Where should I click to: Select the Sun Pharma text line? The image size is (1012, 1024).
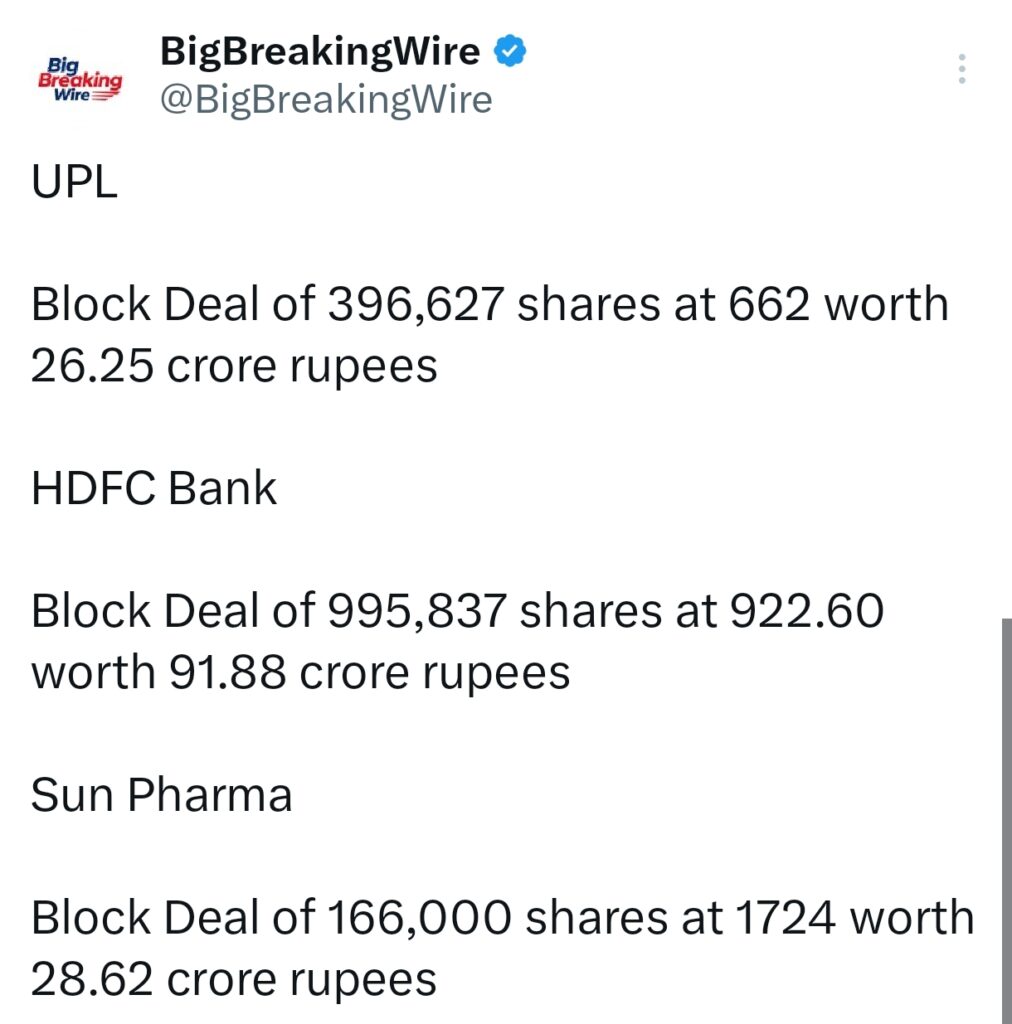(x=162, y=795)
